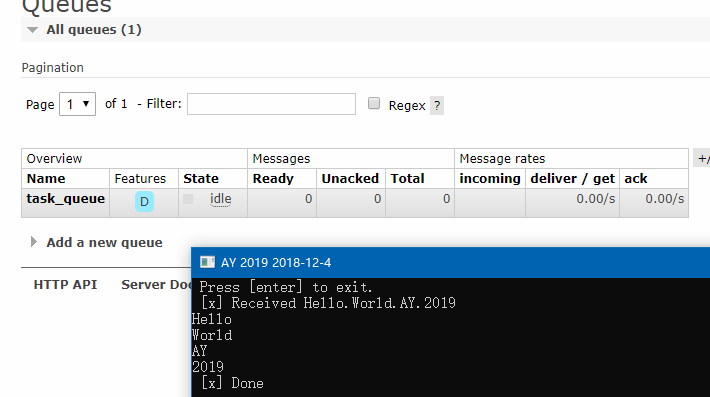Click the [x] Done console line
This screenshot has height=397, width=710.
coord(232,383)
